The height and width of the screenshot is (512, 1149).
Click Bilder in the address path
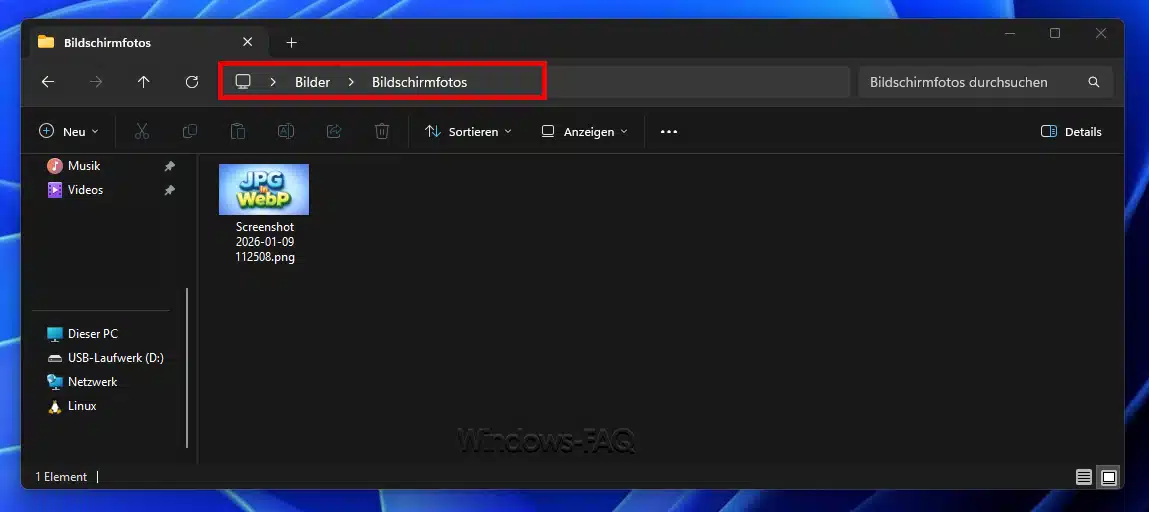coord(312,82)
